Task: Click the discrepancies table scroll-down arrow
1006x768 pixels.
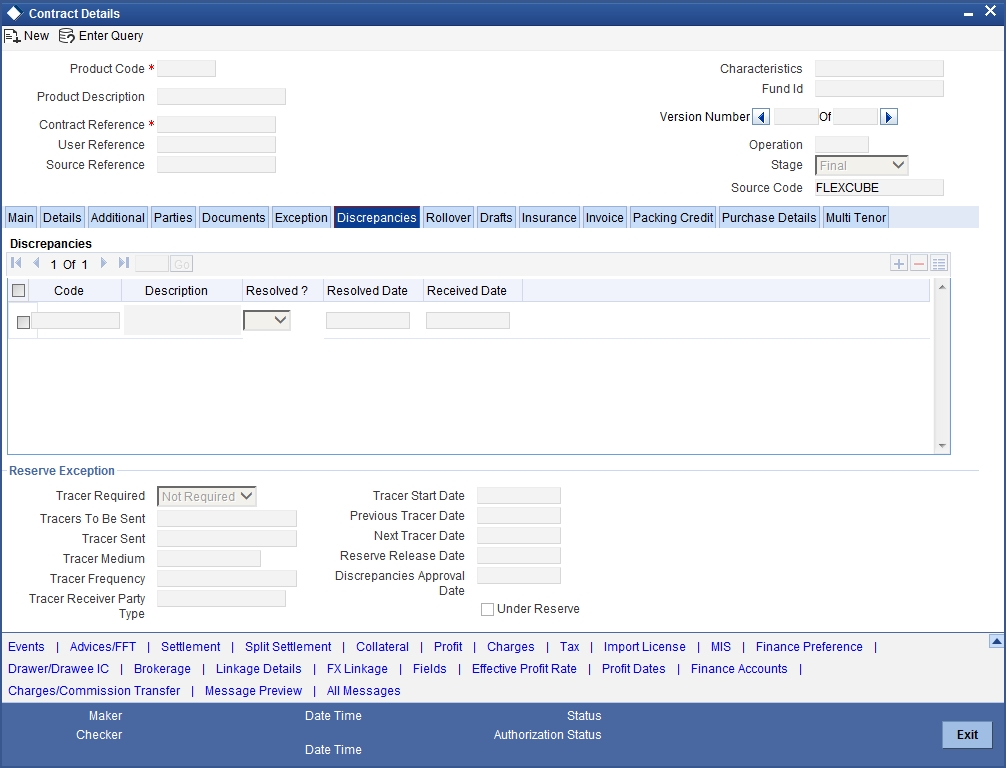Action: pyautogui.click(x=942, y=446)
